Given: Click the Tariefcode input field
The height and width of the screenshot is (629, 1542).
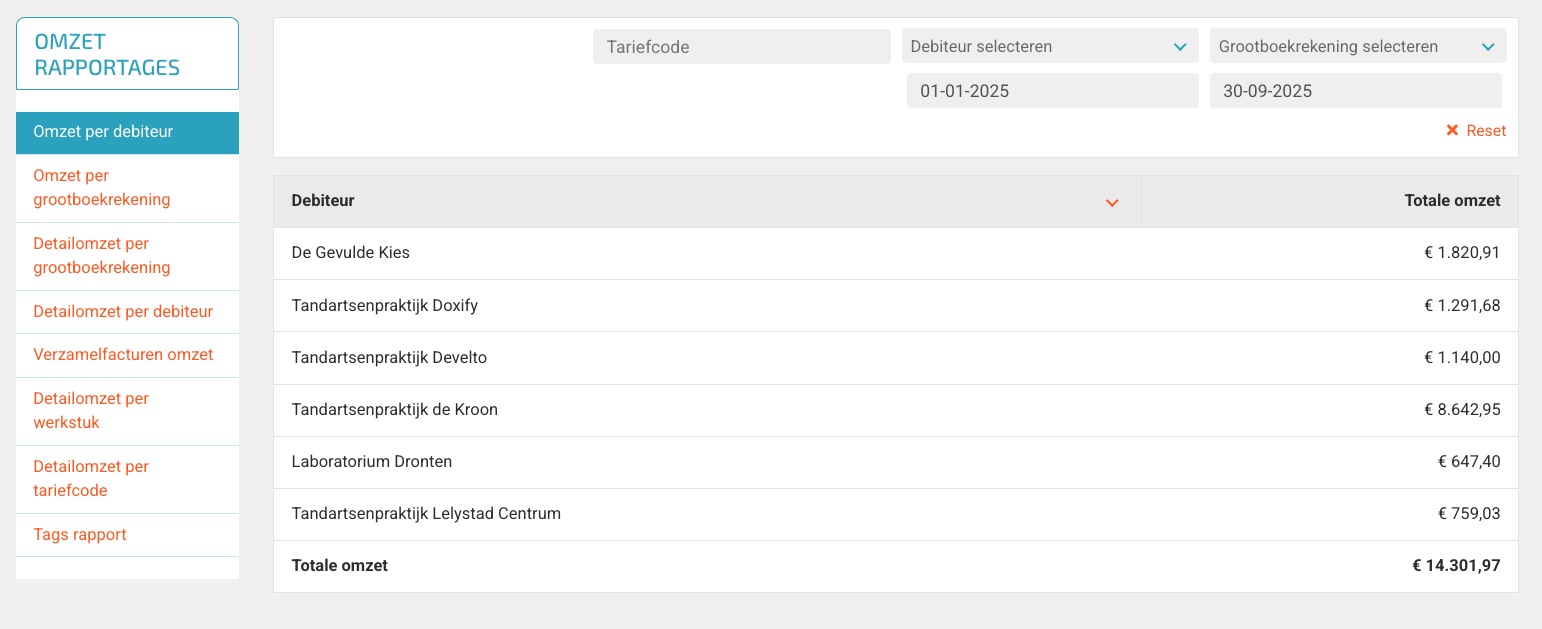Looking at the screenshot, I should [x=741, y=46].
